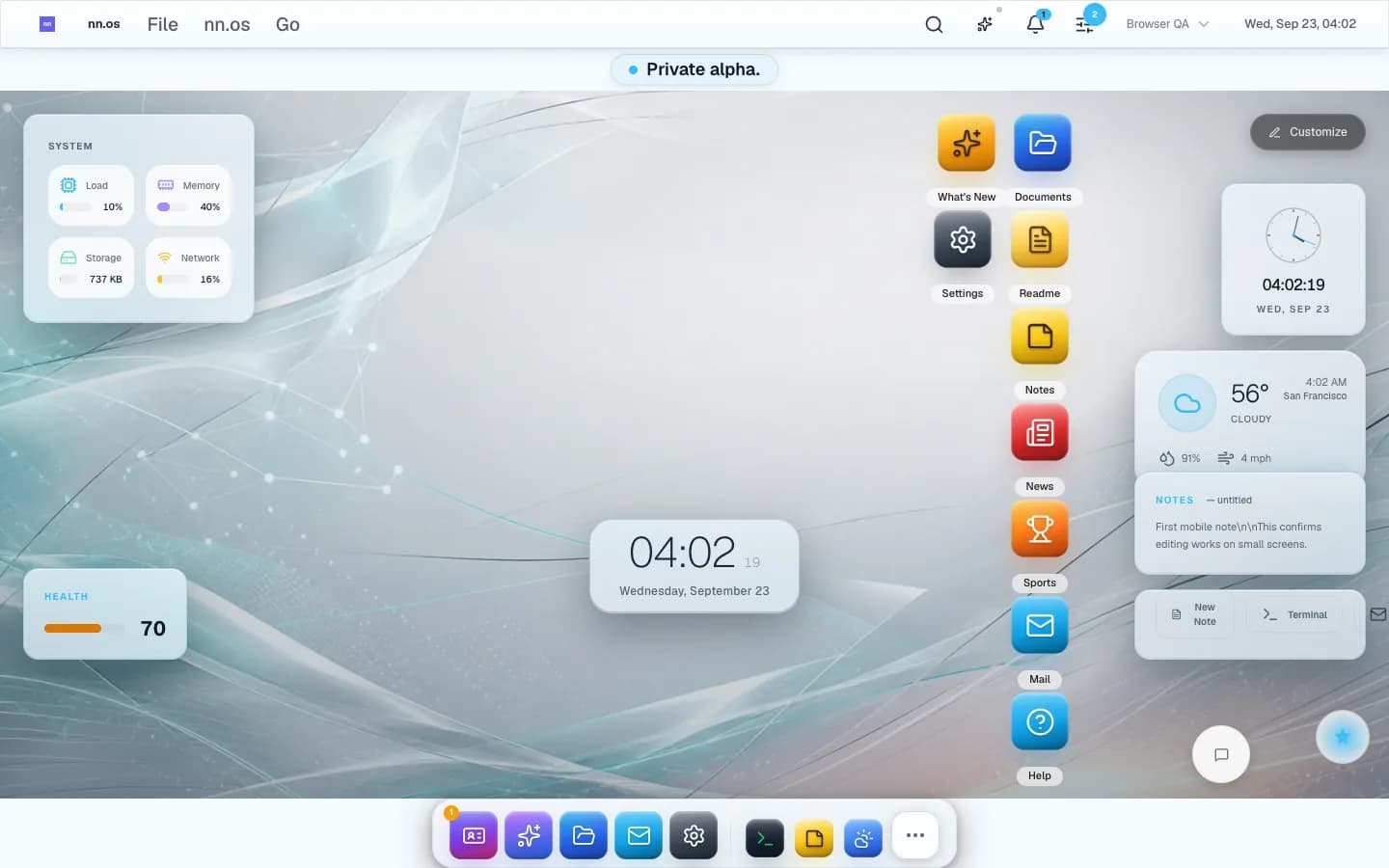Click the envelope quick action in widget
The width and height of the screenshot is (1389, 868).
[x=1377, y=614]
